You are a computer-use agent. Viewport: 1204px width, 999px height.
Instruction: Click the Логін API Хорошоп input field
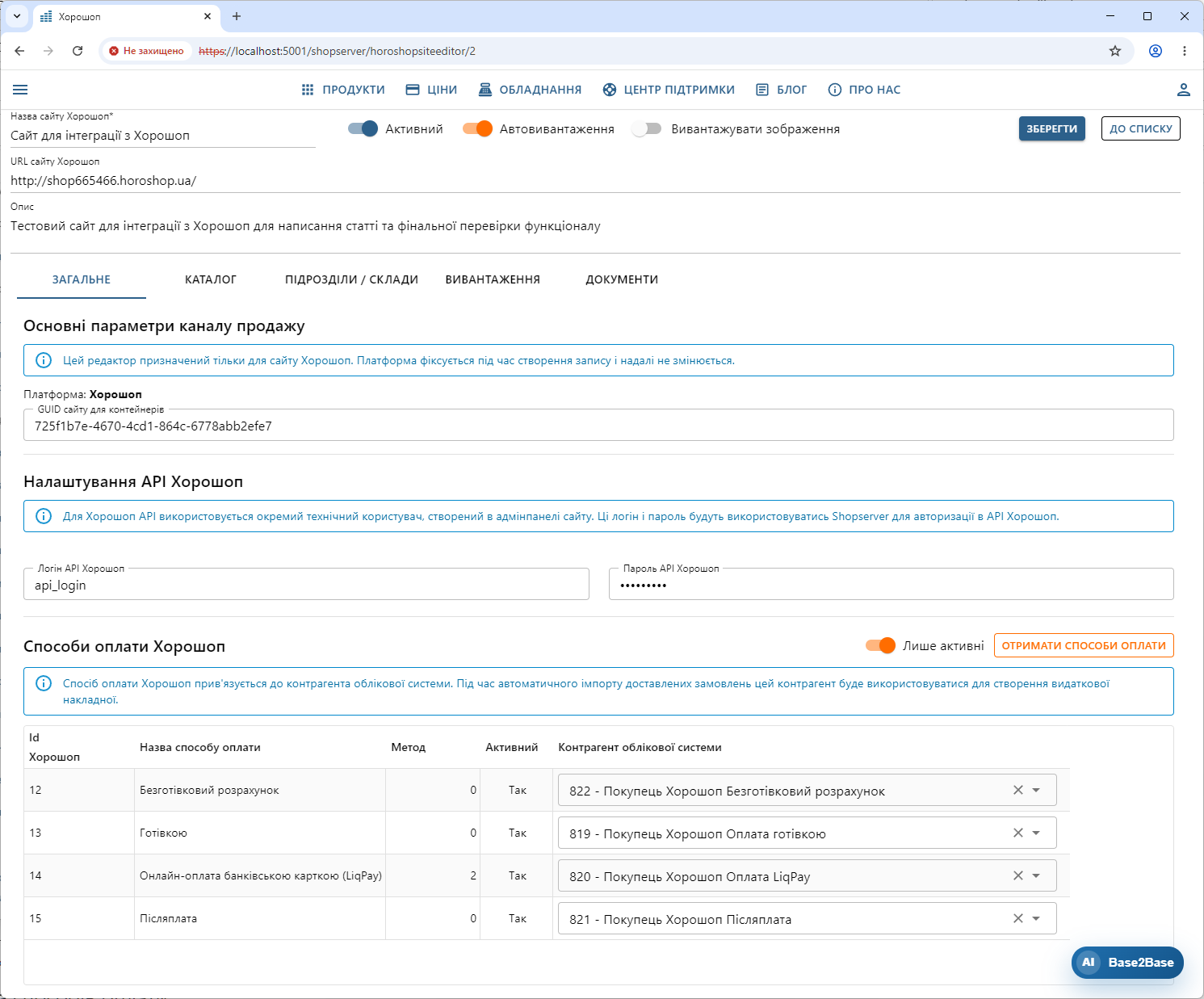306,584
